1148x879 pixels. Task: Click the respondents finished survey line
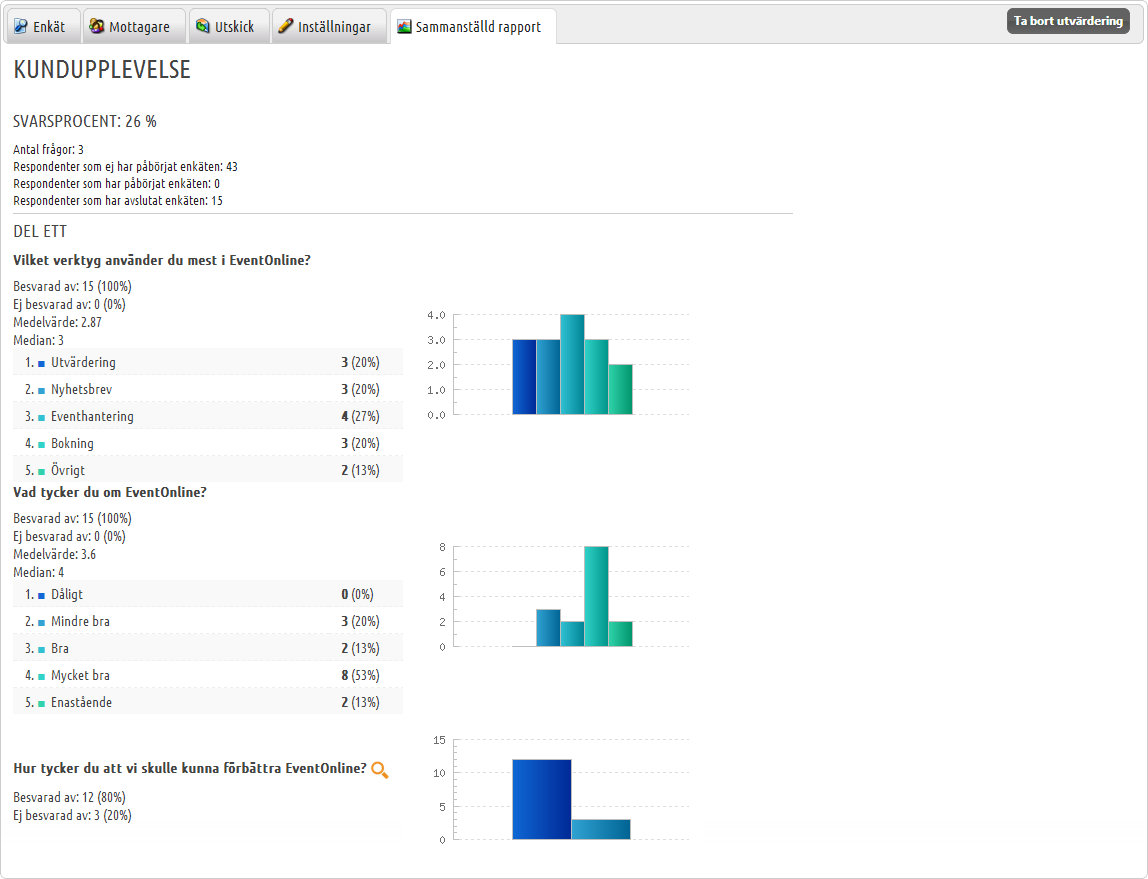pyautogui.click(x=118, y=201)
